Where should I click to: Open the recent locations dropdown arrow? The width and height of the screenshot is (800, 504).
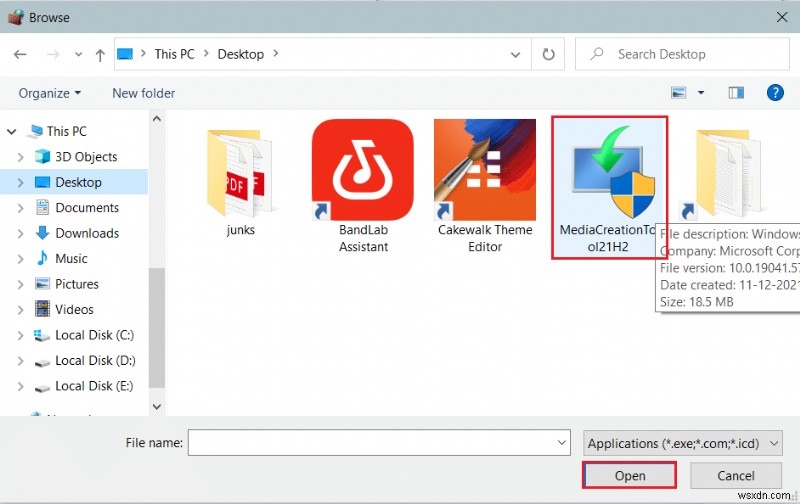click(x=78, y=54)
